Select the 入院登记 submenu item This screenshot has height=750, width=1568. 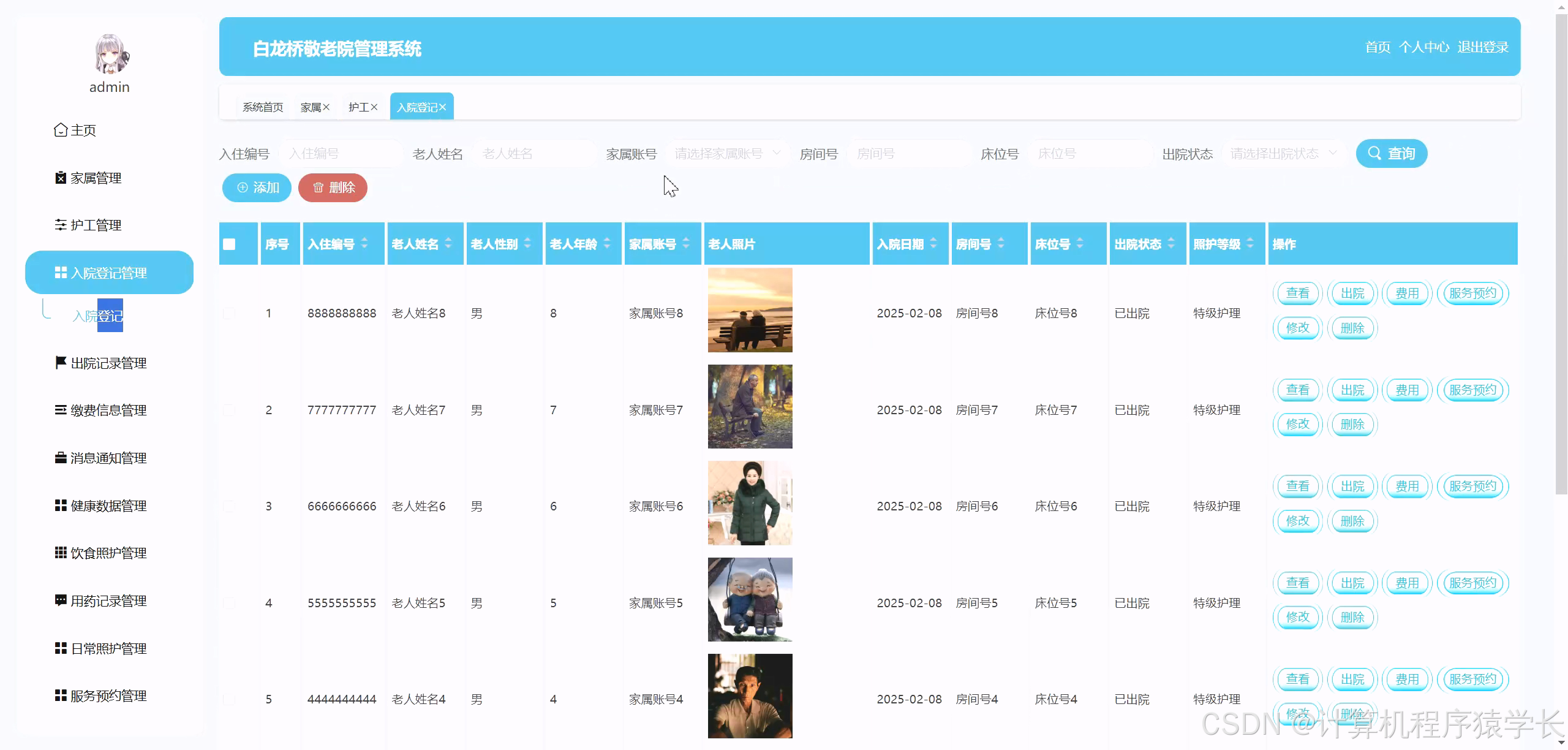(x=98, y=316)
